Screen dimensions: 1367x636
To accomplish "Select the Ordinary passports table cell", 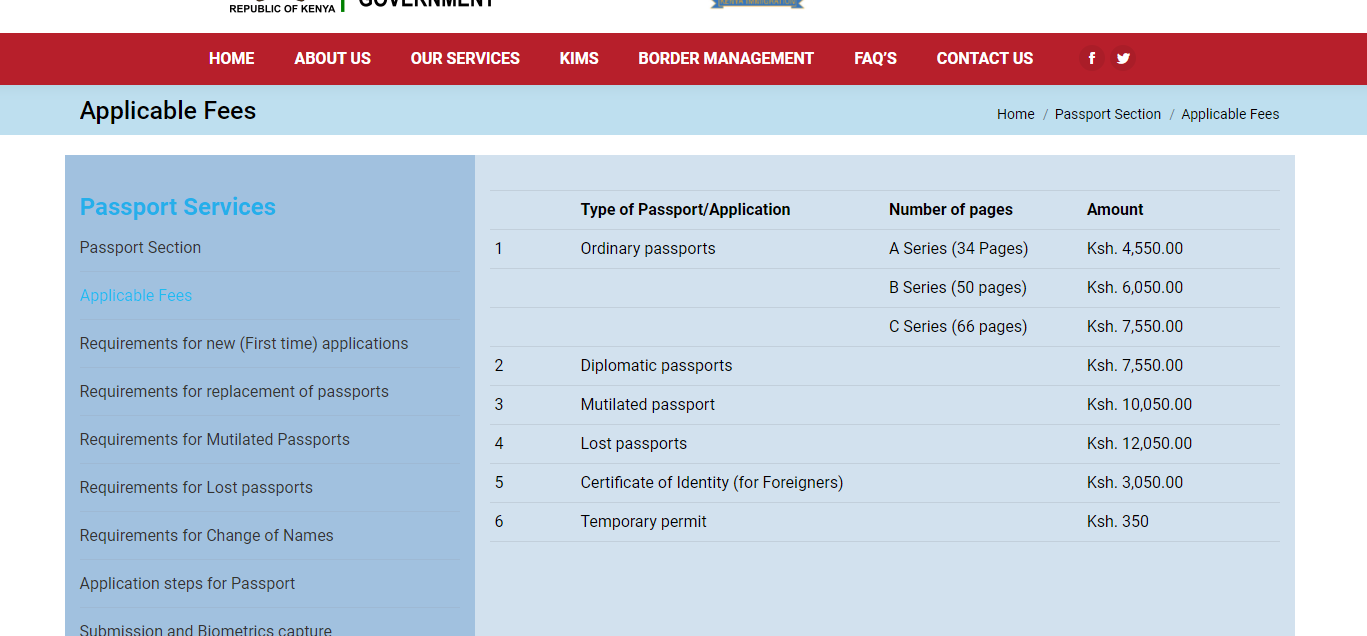I will [x=648, y=248].
